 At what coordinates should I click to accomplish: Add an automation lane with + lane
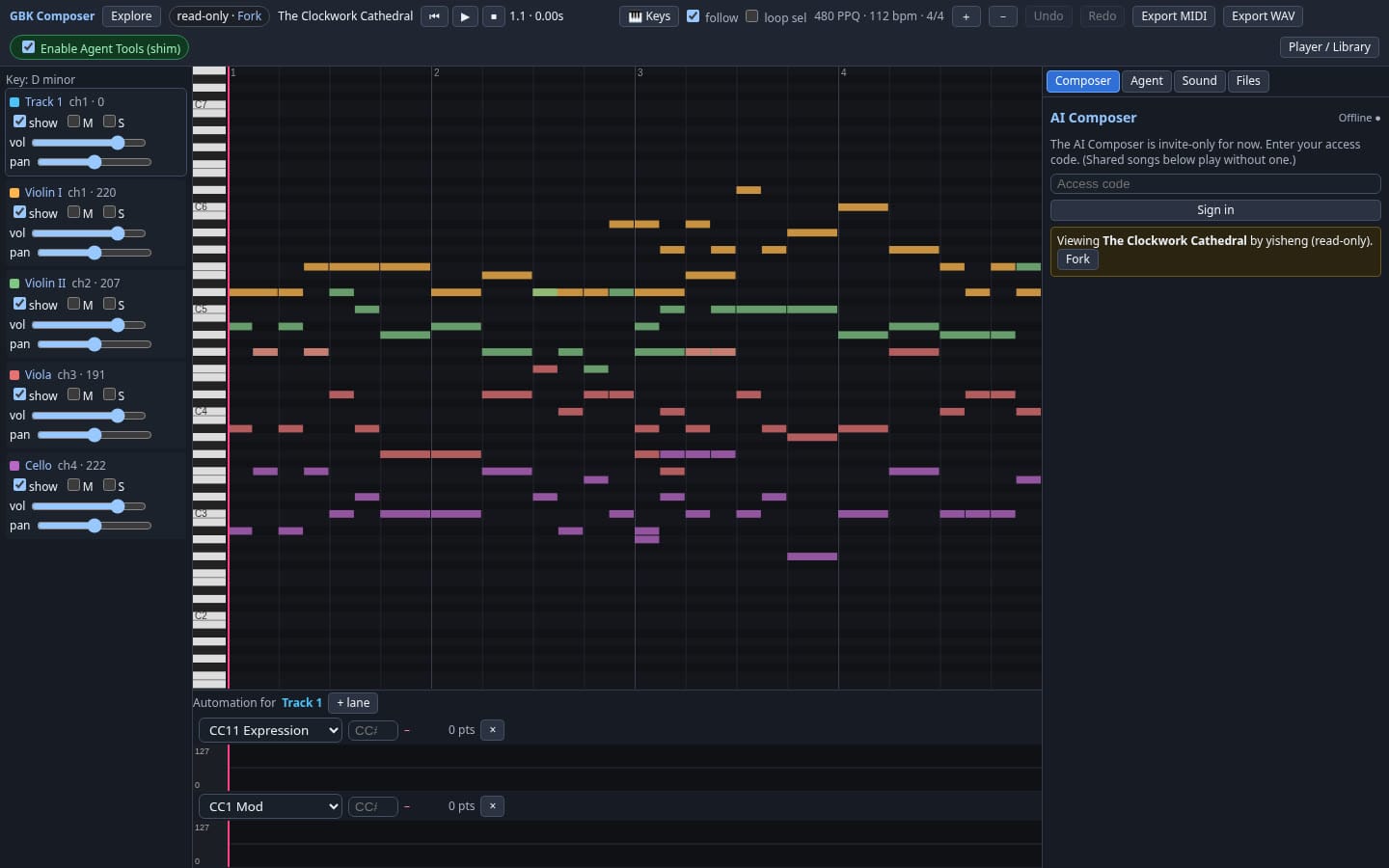[353, 703]
